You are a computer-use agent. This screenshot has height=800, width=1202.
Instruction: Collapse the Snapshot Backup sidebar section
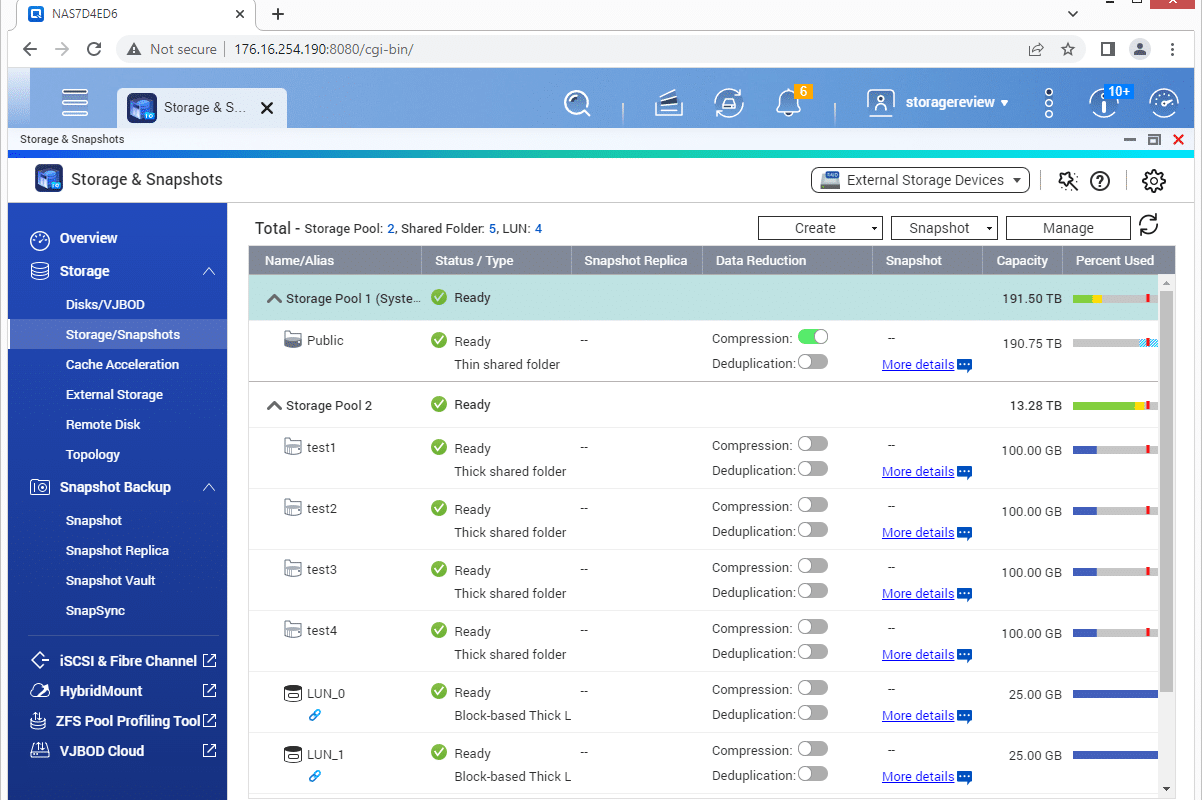coord(208,487)
